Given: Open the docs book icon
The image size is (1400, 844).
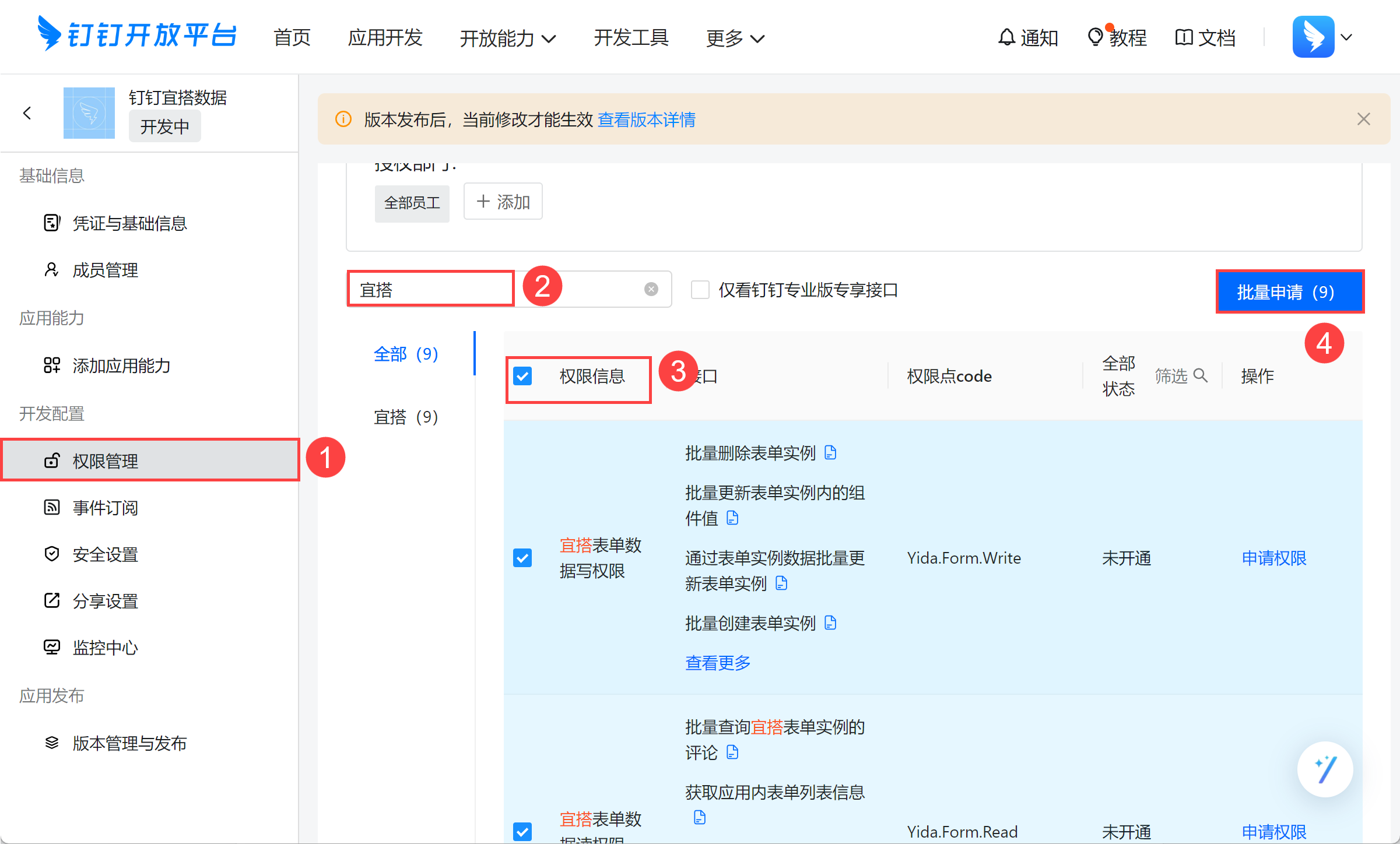Looking at the screenshot, I should (1184, 37).
